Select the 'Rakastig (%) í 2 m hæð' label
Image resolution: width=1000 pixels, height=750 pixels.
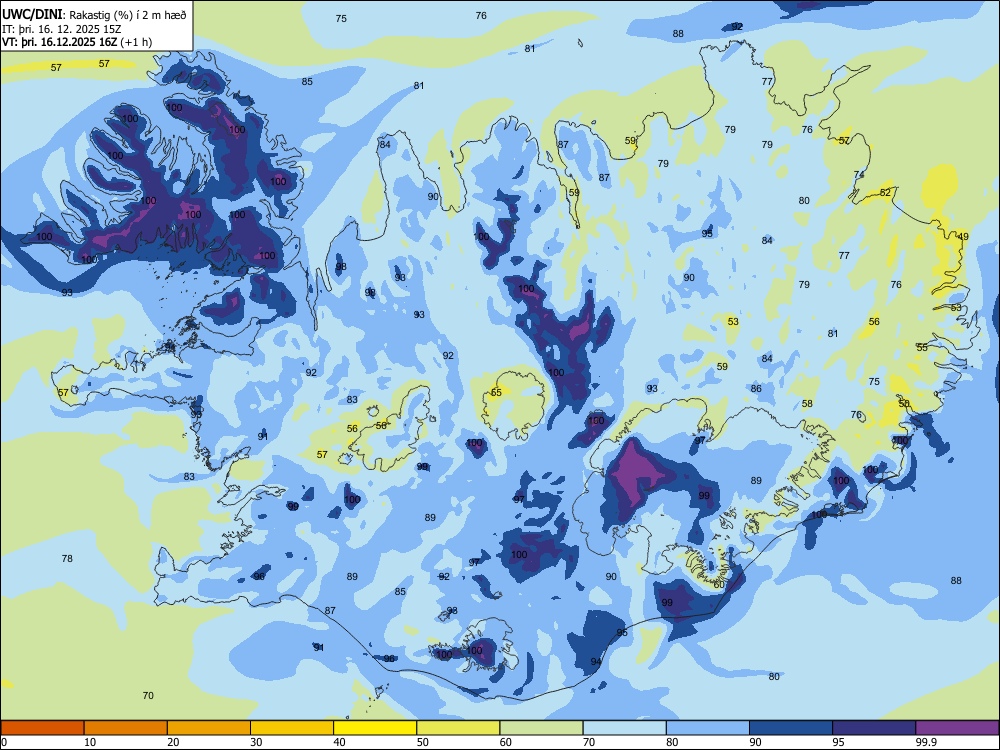[128, 15]
